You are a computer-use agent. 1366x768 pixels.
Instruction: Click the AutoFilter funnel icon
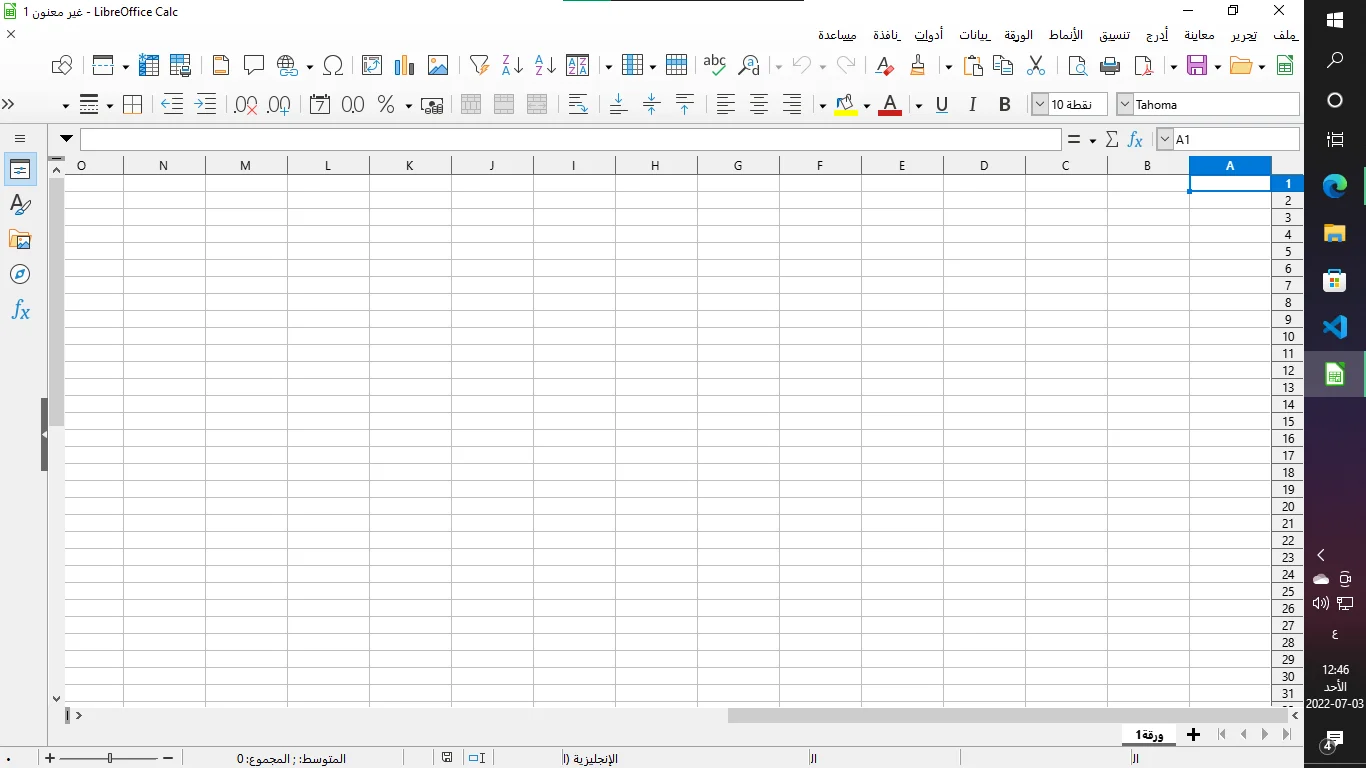(x=479, y=66)
